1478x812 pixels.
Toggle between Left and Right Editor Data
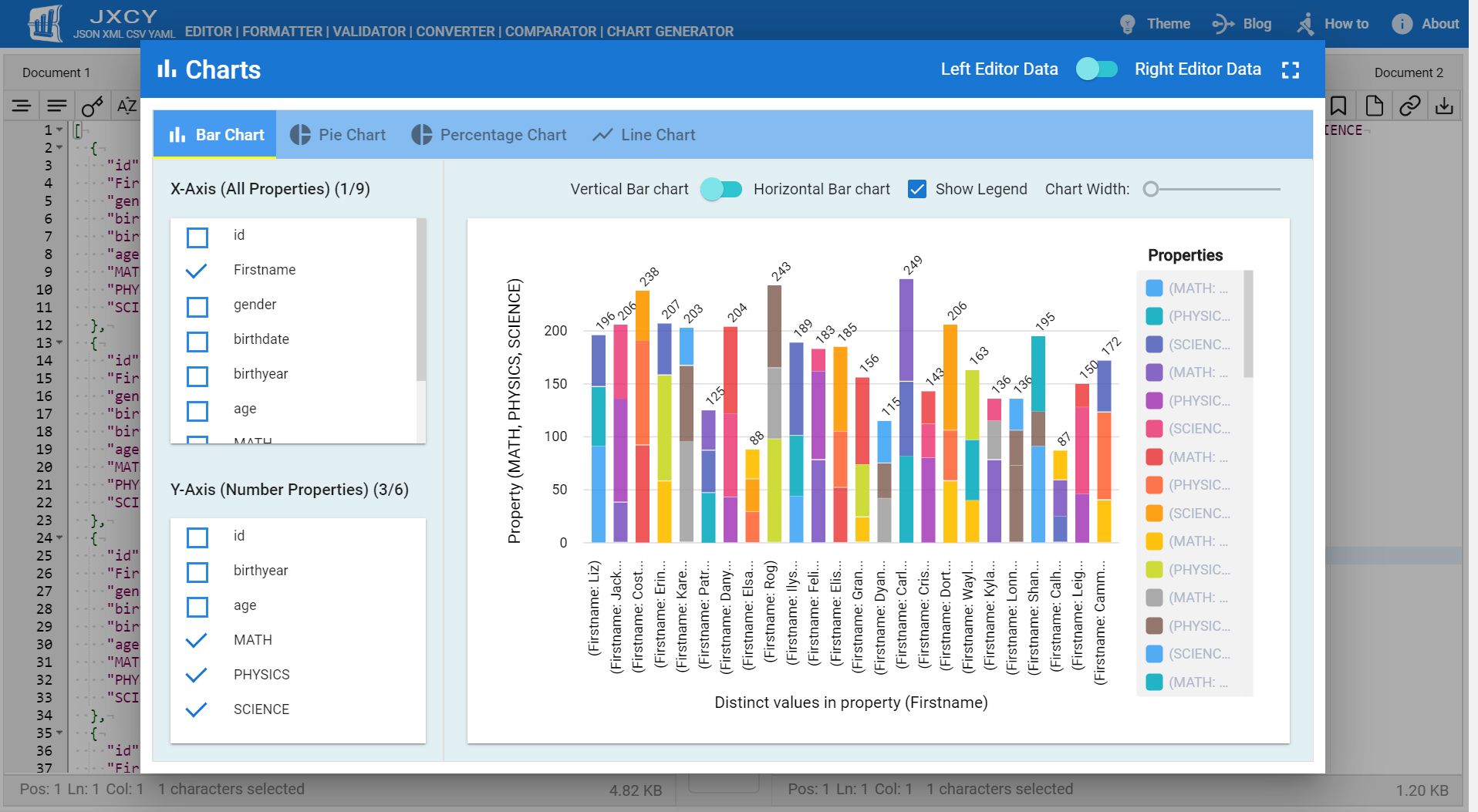[1097, 69]
